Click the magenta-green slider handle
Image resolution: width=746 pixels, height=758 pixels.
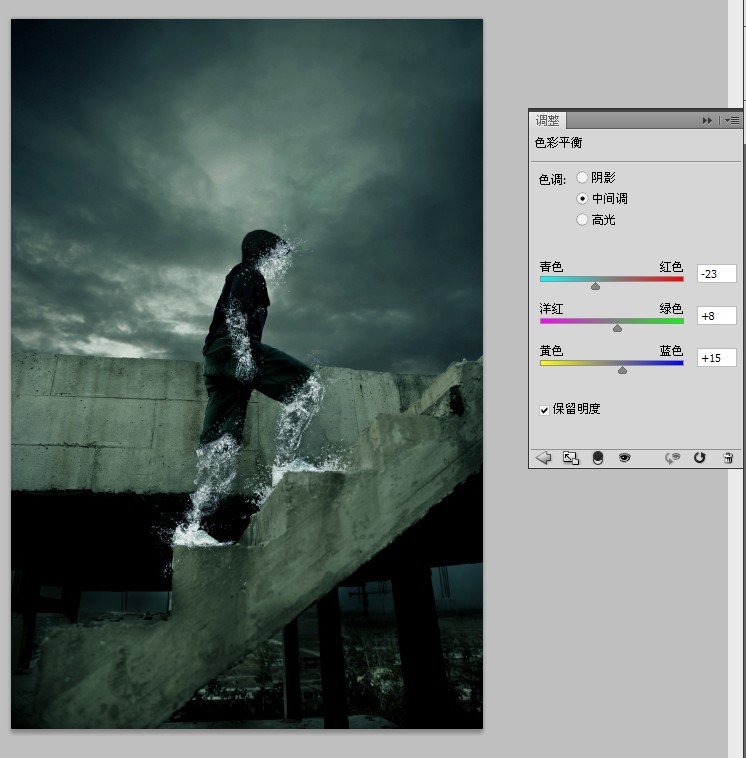617,328
